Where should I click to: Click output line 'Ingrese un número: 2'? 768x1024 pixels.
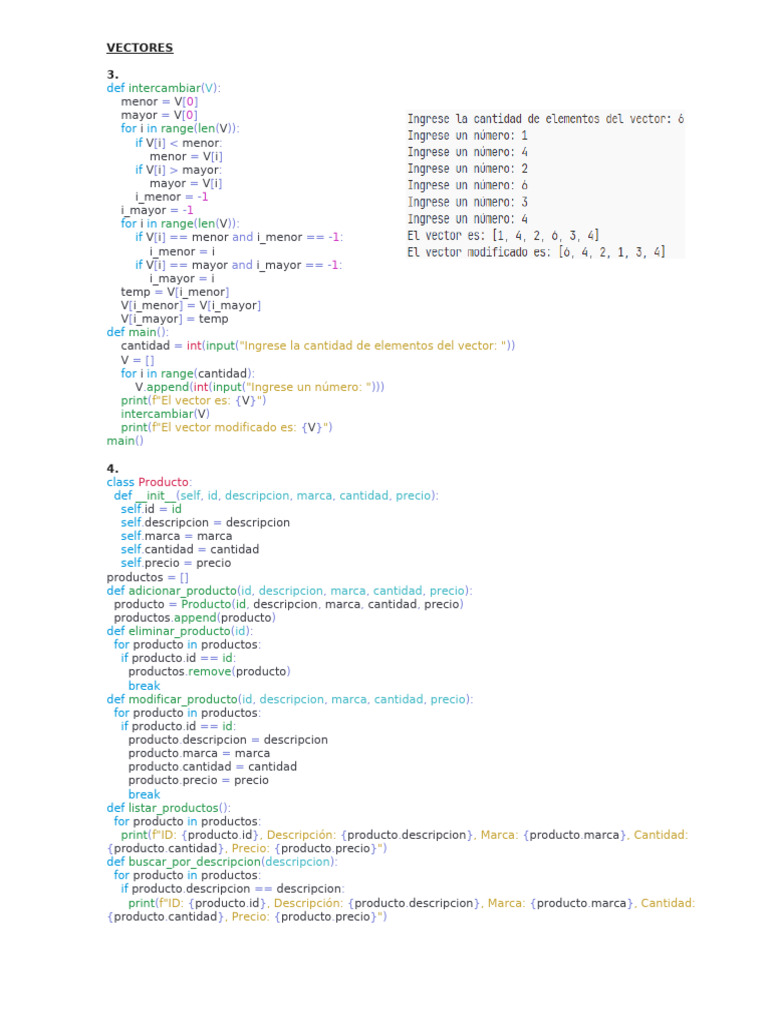point(468,168)
